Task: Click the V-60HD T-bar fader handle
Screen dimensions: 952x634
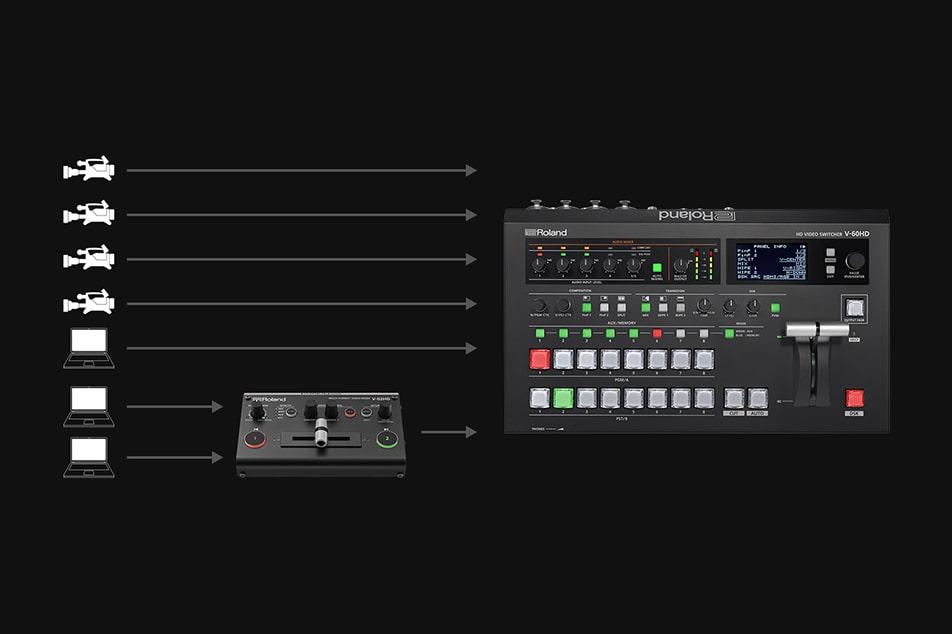Action: pos(817,329)
